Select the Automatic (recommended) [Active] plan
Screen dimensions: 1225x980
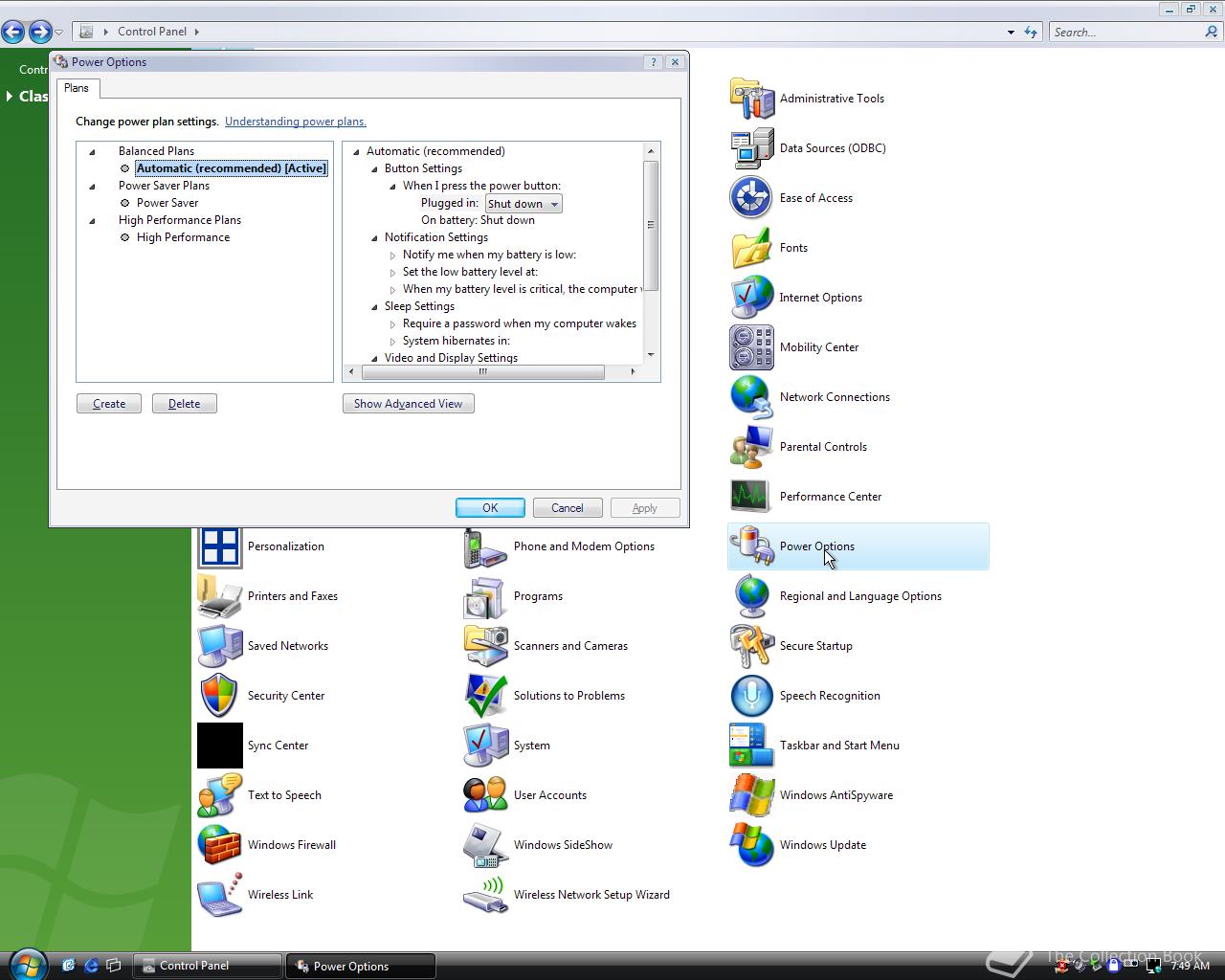pos(231,168)
